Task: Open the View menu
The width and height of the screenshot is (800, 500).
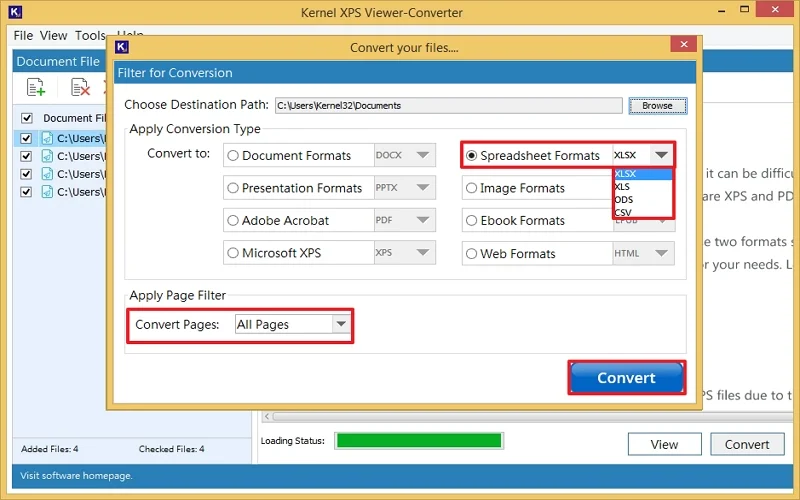Action: [x=53, y=36]
